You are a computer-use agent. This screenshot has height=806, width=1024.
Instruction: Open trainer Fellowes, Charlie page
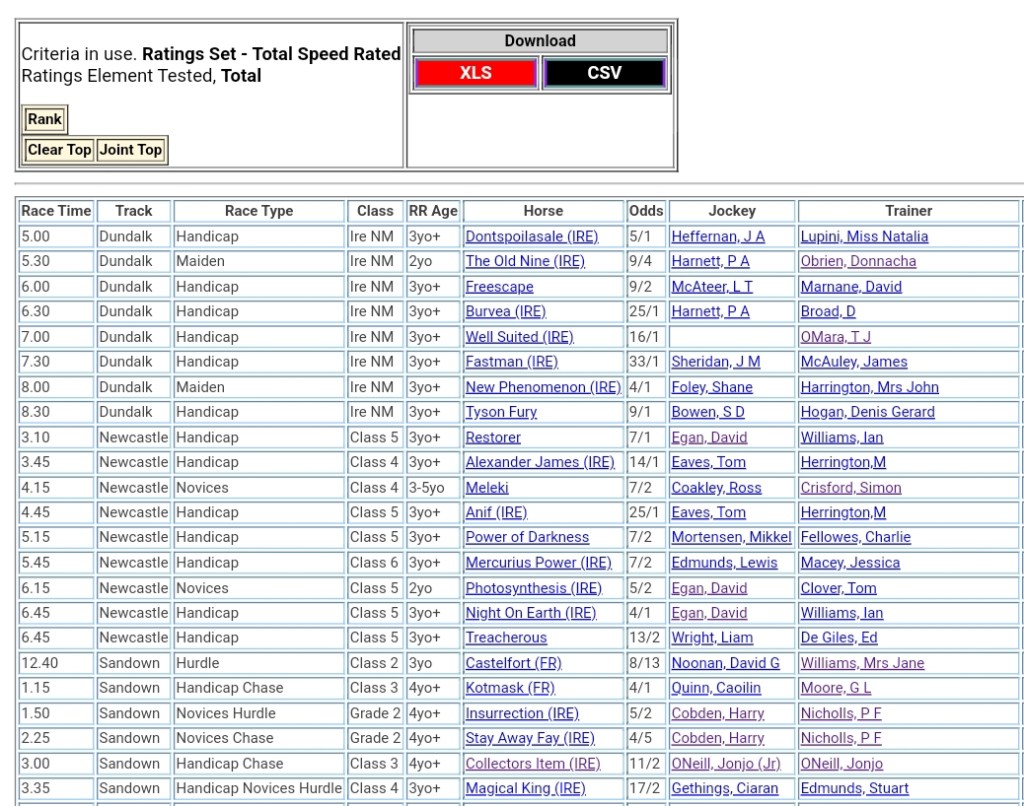(x=855, y=538)
